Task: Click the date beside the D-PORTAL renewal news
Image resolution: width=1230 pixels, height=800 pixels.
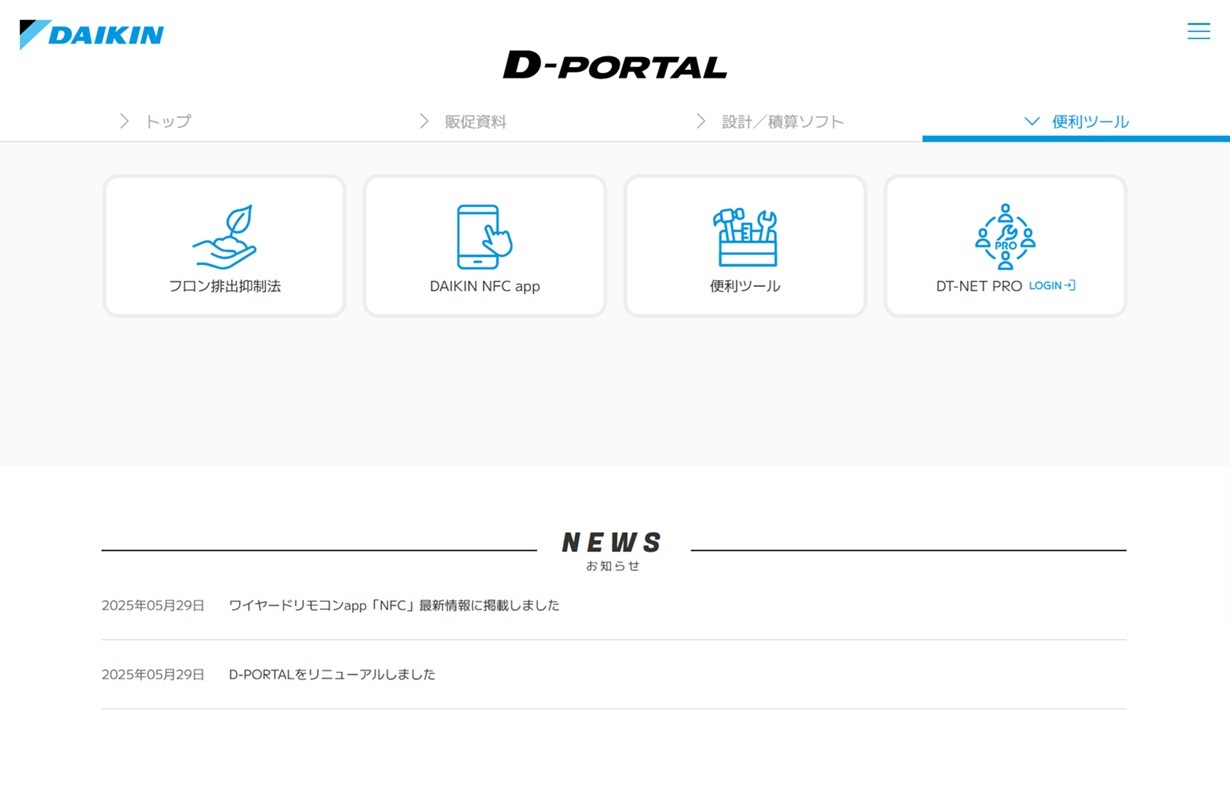Action: tap(153, 674)
